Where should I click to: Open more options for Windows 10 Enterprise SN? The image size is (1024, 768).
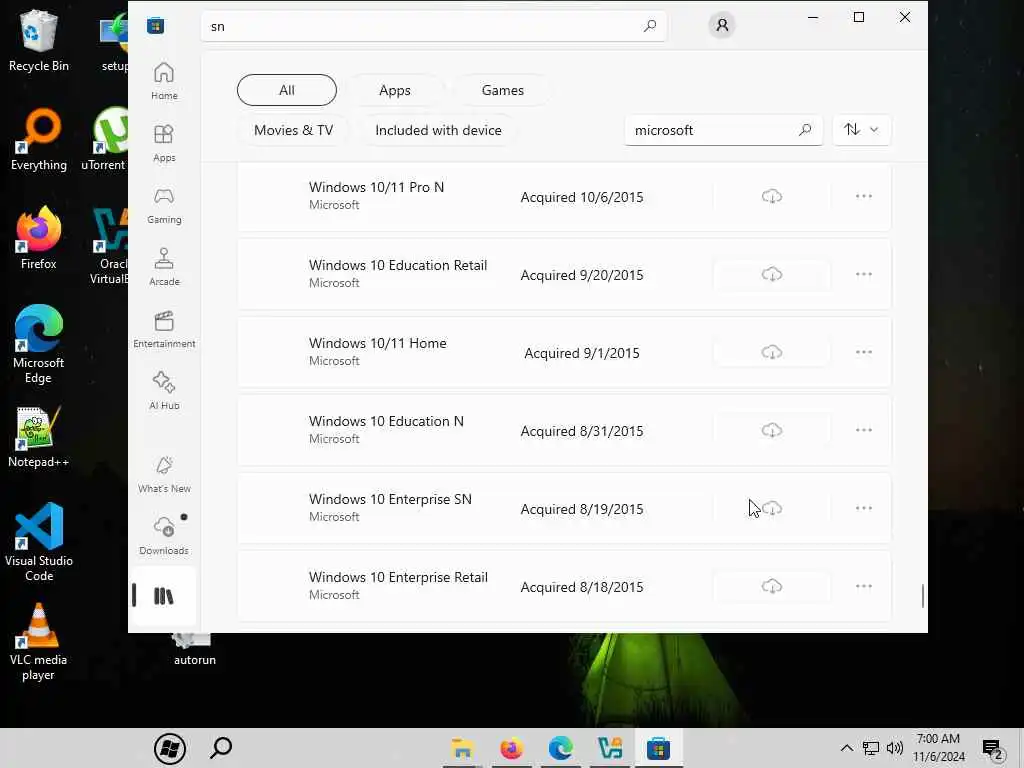[x=863, y=509]
